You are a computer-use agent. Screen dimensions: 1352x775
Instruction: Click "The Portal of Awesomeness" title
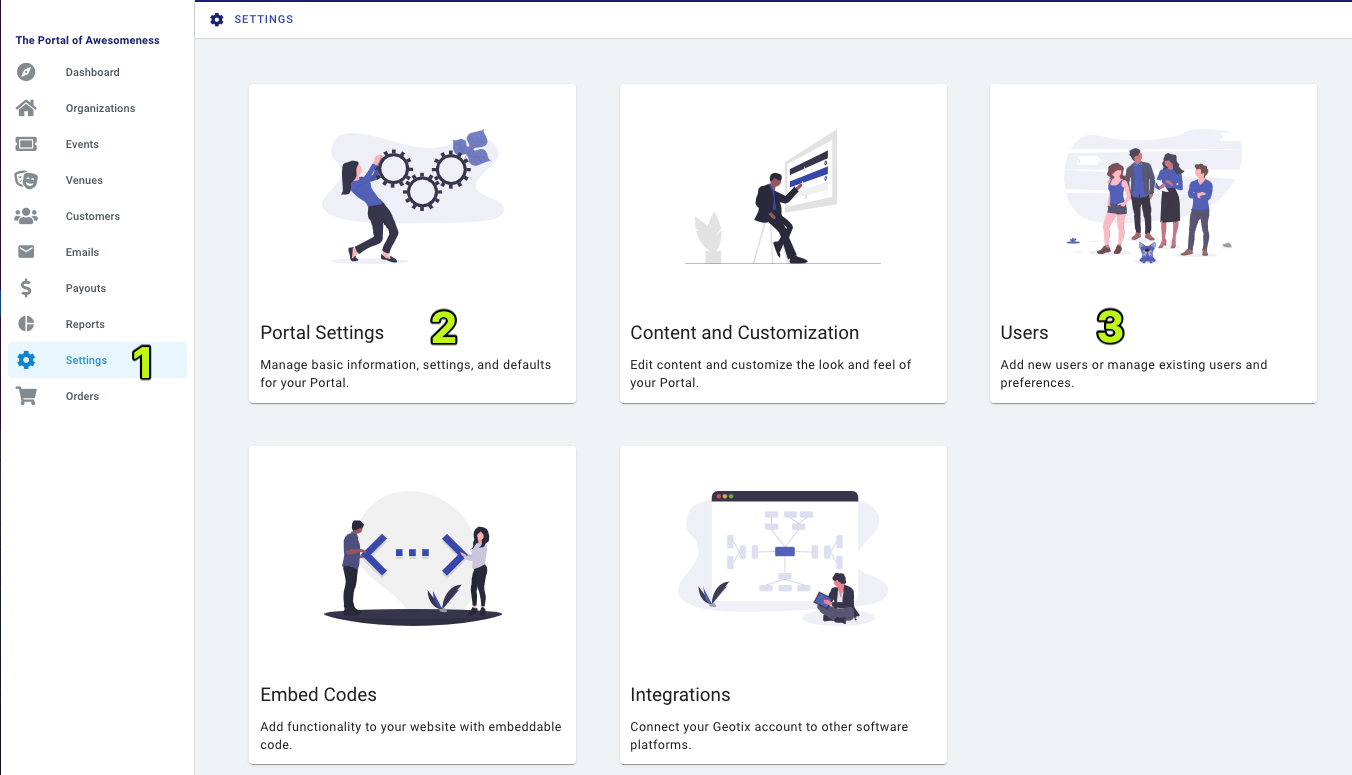point(88,41)
